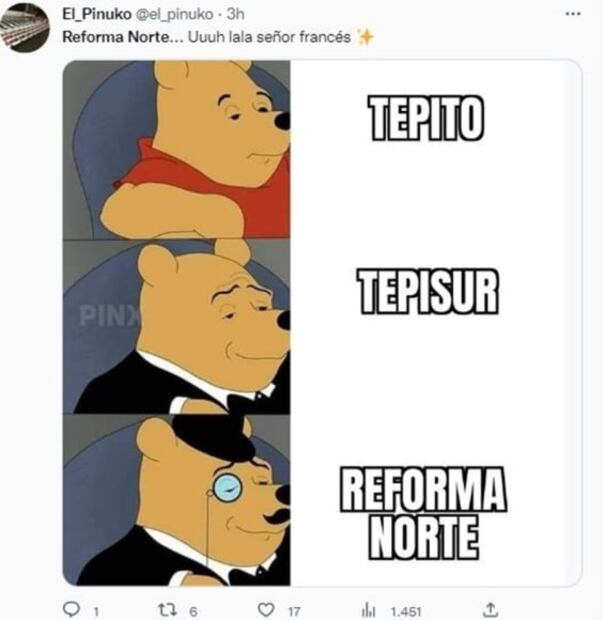Click the @el_pinuko handle

pos(174,14)
